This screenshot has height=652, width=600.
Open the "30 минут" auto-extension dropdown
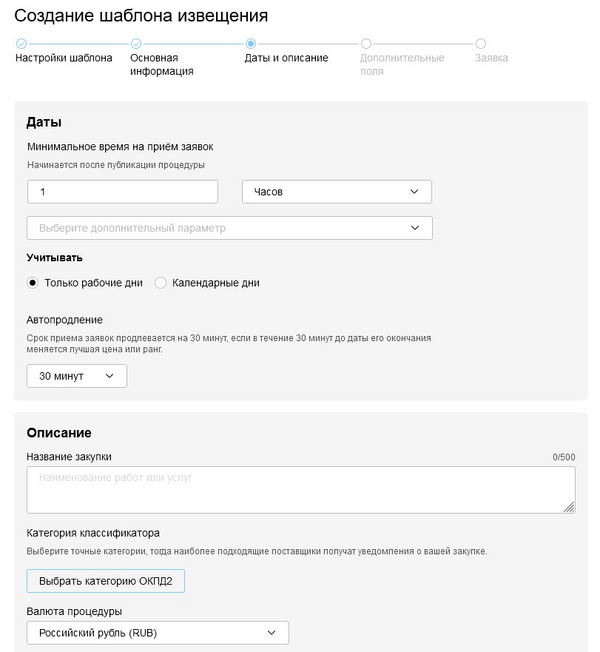[76, 376]
